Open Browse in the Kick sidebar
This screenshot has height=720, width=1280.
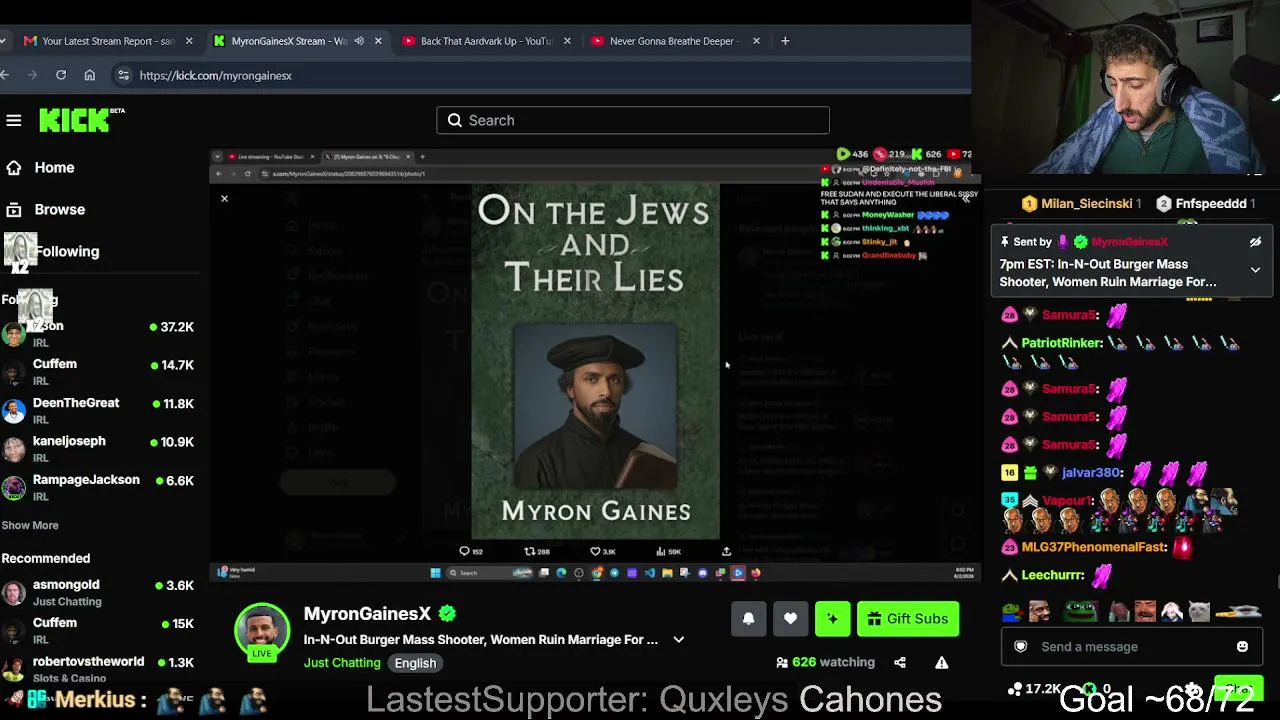point(60,210)
